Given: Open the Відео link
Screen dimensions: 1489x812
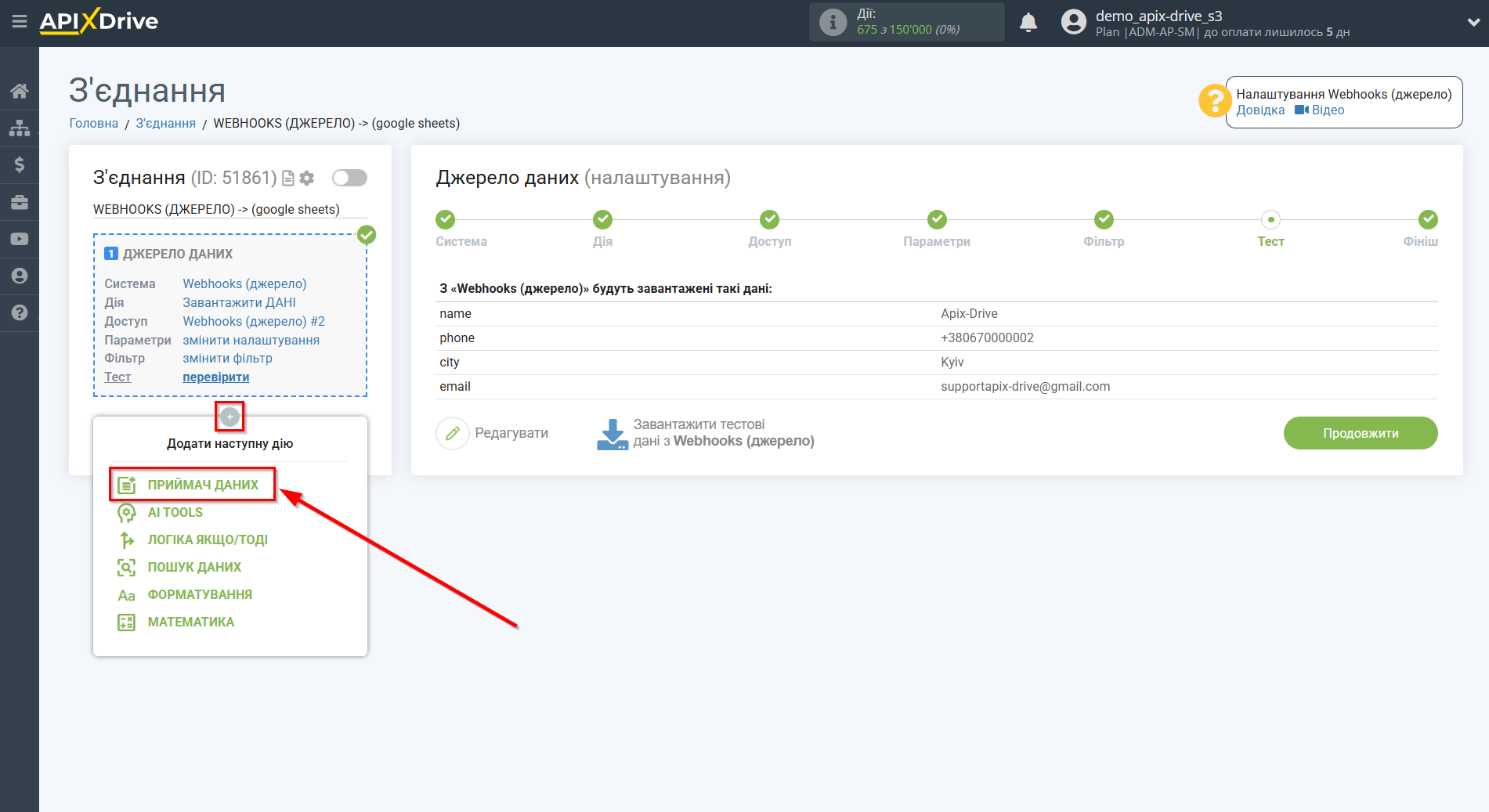Looking at the screenshot, I should [x=1320, y=110].
